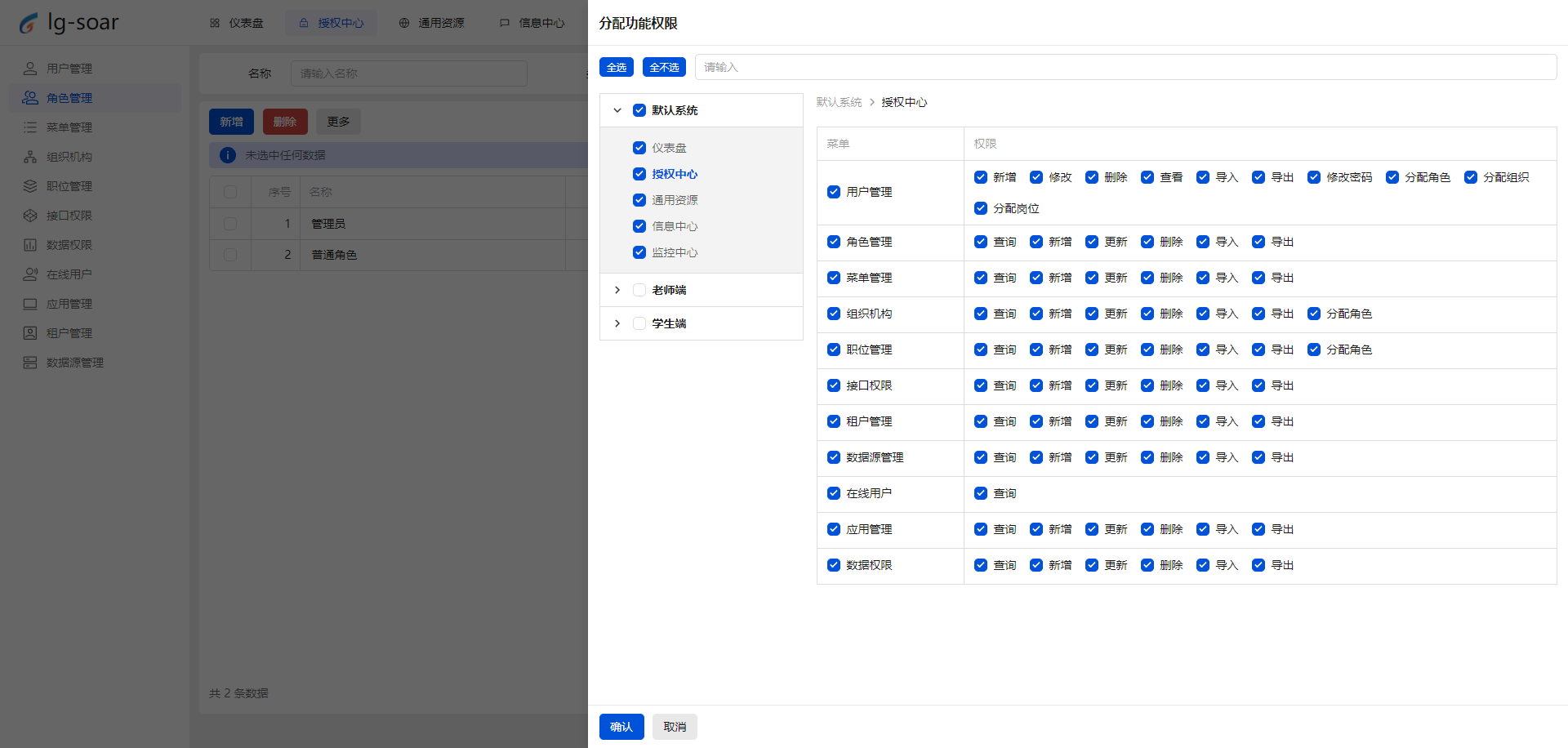
Task: Click the 在线用户 sidebar icon
Action: click(x=30, y=274)
